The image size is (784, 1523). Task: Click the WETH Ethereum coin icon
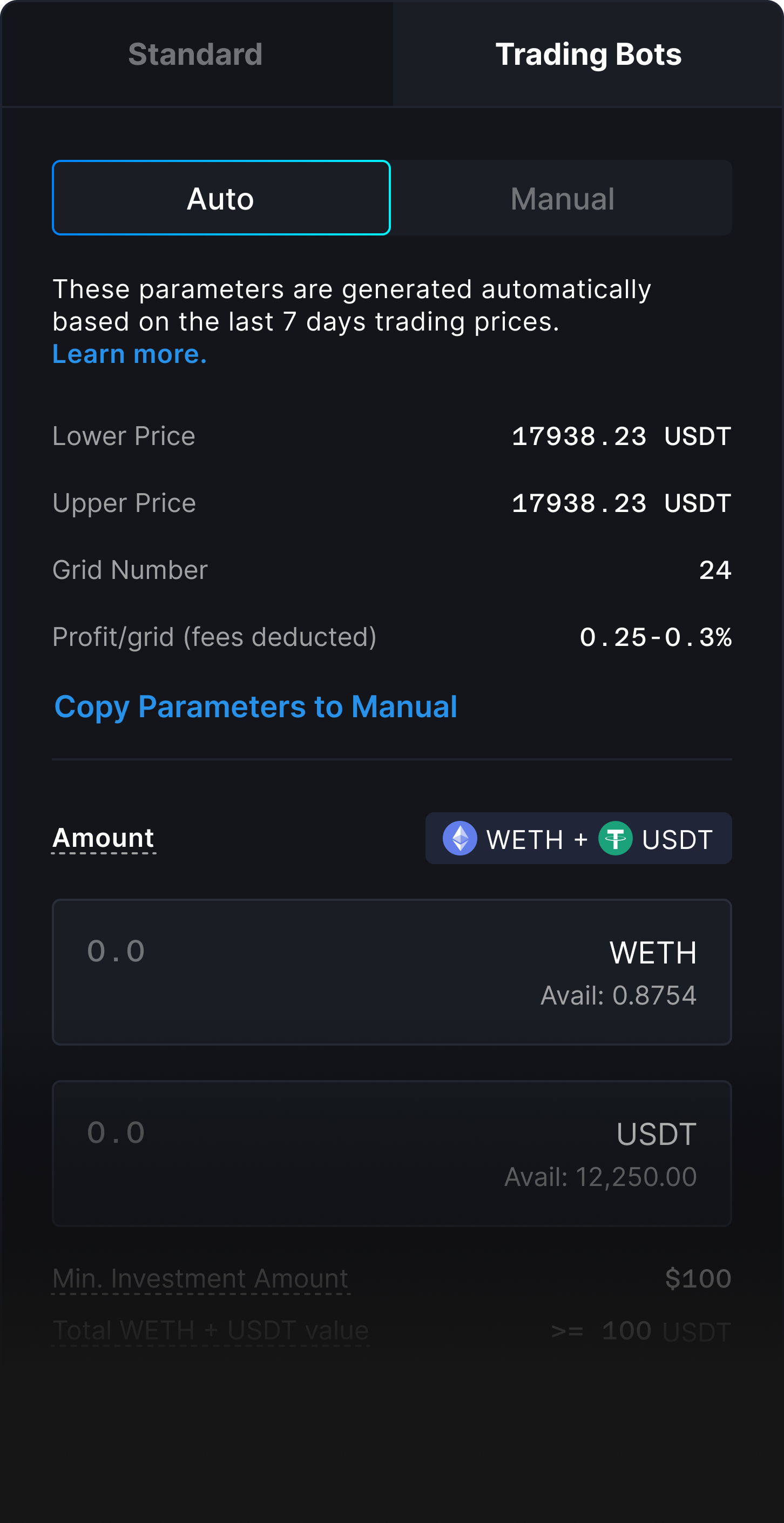pos(460,838)
